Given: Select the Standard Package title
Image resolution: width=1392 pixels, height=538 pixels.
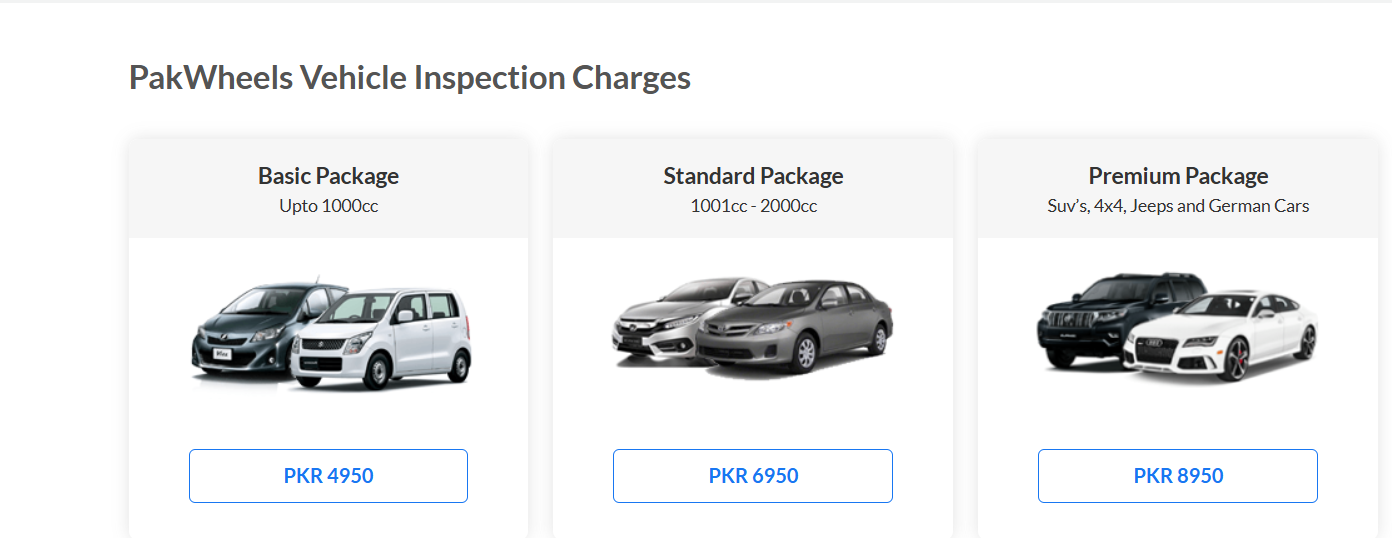Looking at the screenshot, I should [753, 176].
